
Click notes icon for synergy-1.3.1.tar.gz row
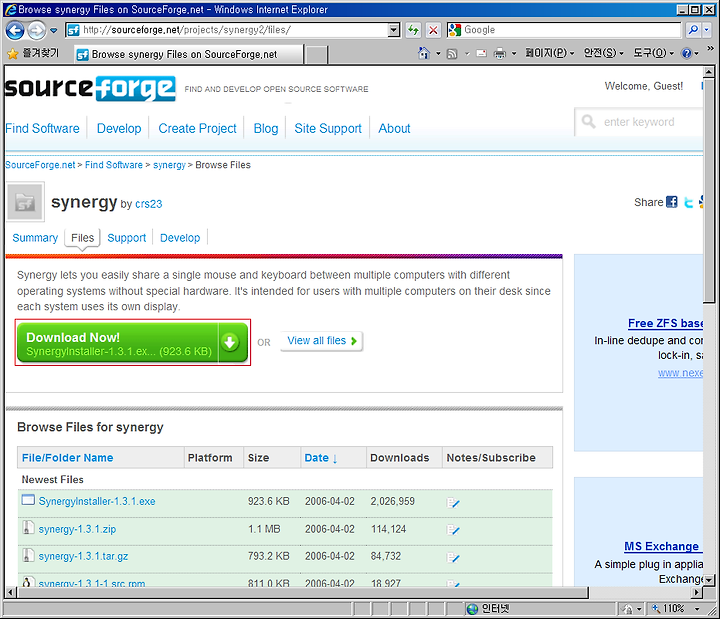pyautogui.click(x=453, y=557)
